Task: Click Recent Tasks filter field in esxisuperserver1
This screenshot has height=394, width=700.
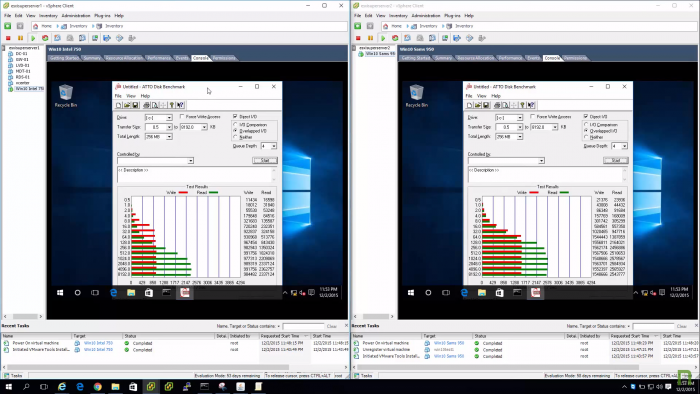Action: tap(303, 326)
